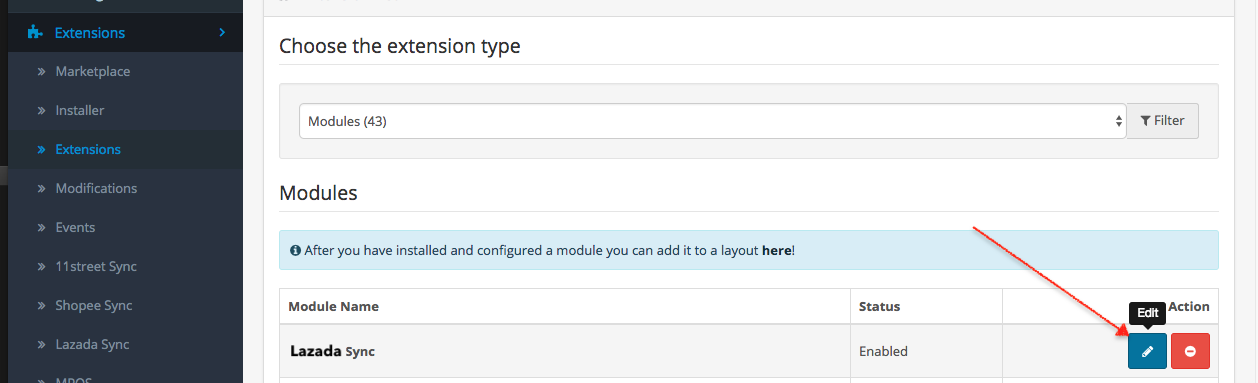Click the Extensions puzzle piece icon

coord(36,33)
